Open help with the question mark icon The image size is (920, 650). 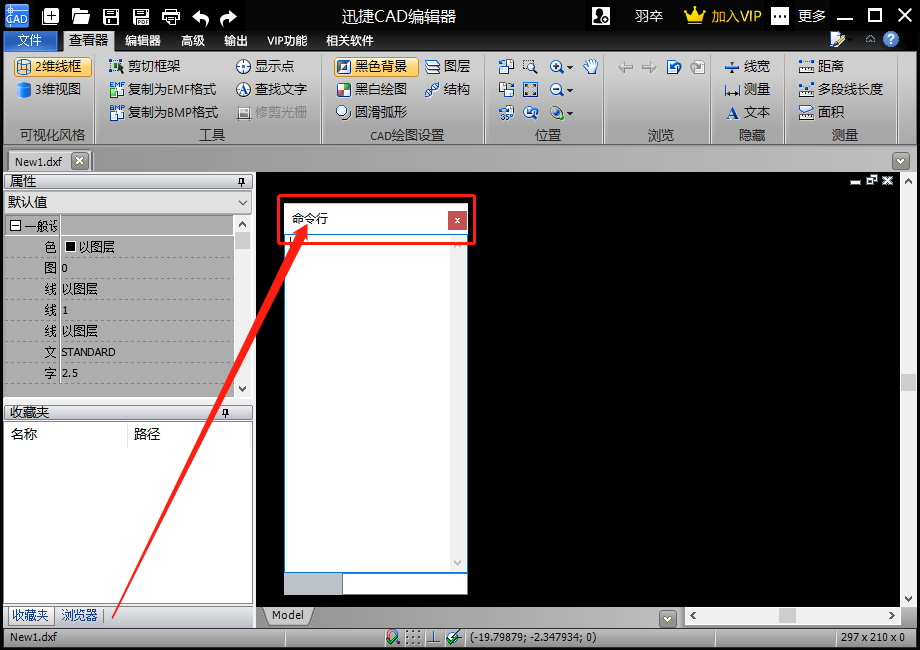pyautogui.click(x=891, y=39)
